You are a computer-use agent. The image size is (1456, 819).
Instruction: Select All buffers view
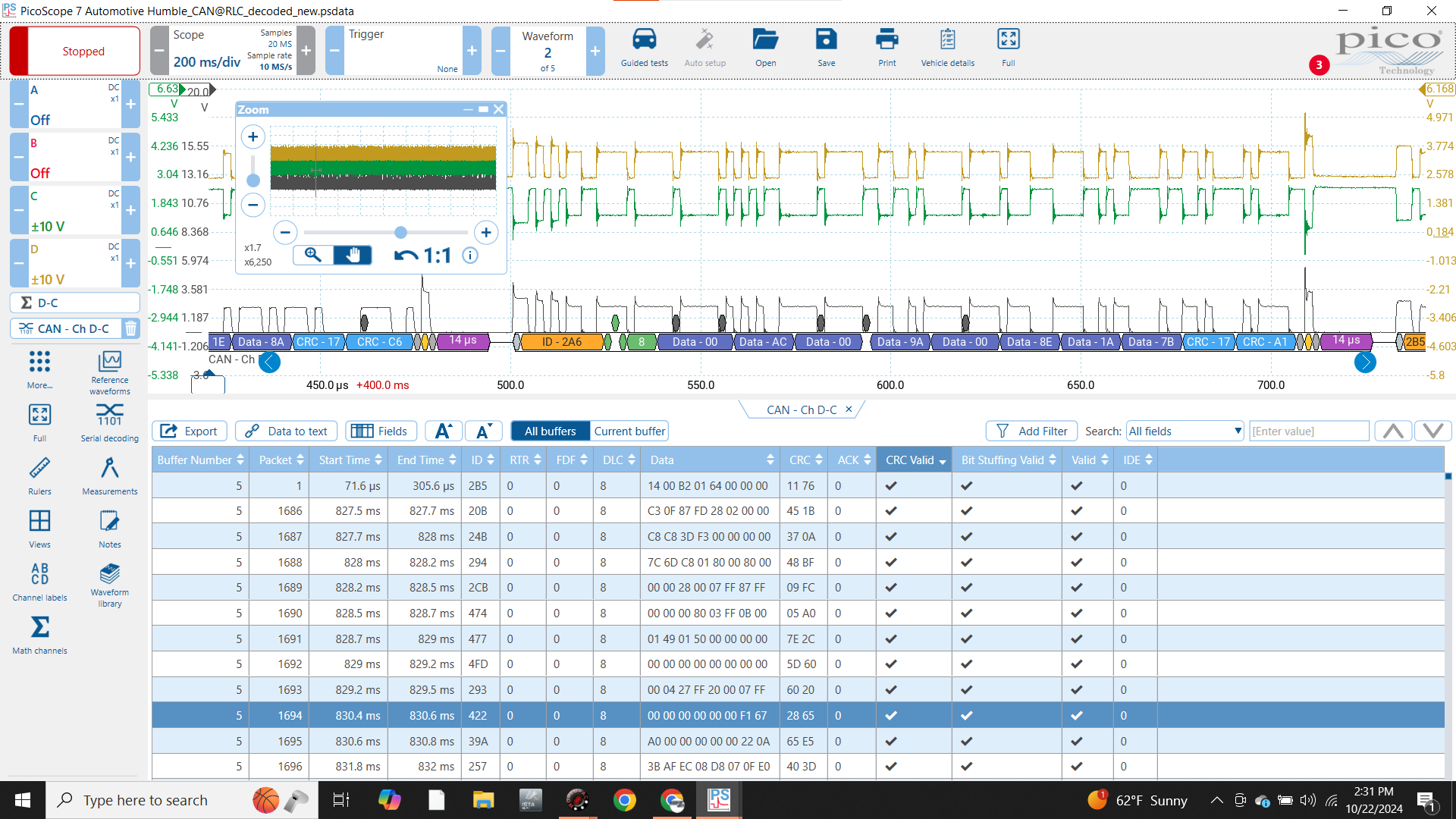coord(550,431)
